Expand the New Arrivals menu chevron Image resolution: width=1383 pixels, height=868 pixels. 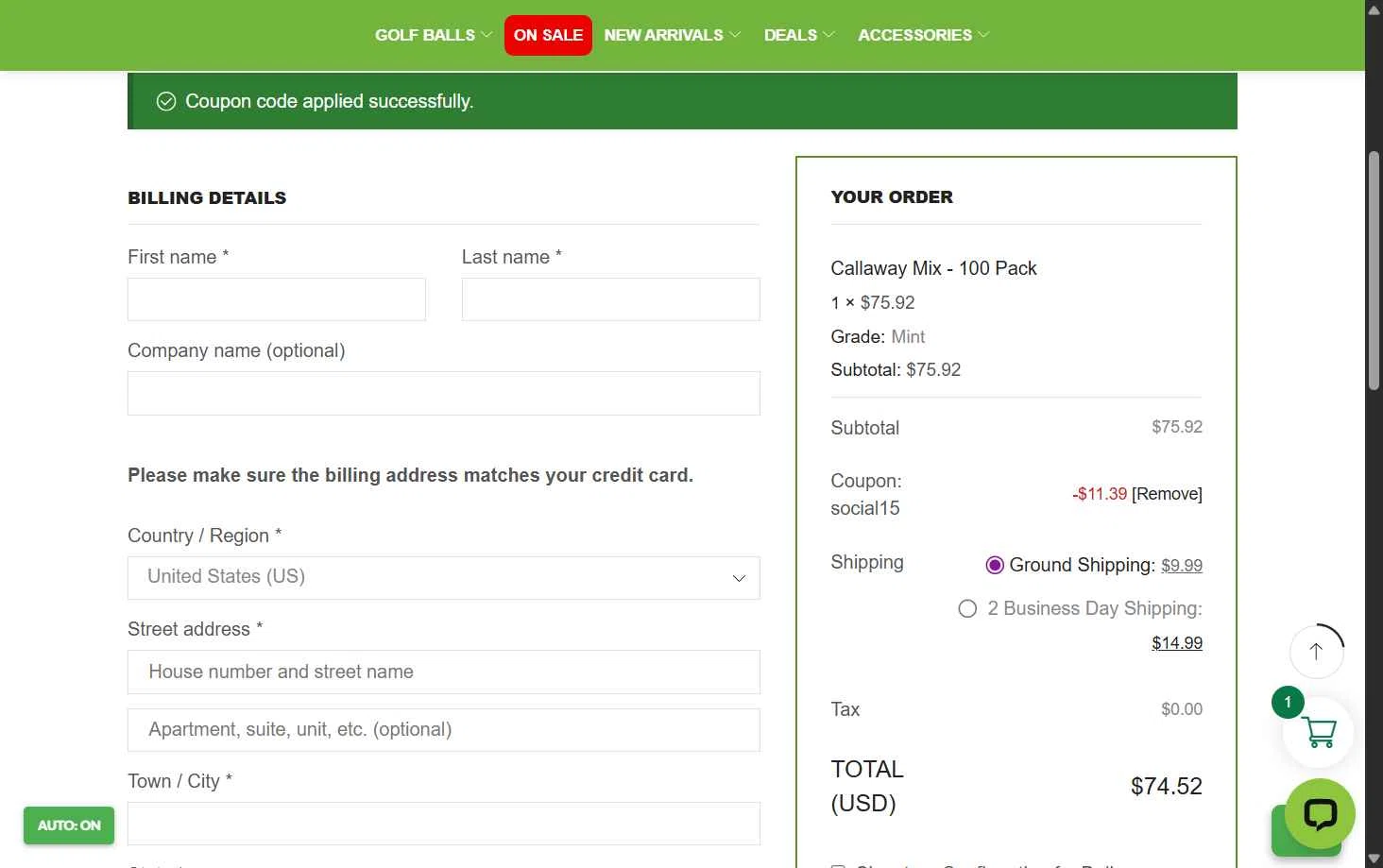click(735, 35)
